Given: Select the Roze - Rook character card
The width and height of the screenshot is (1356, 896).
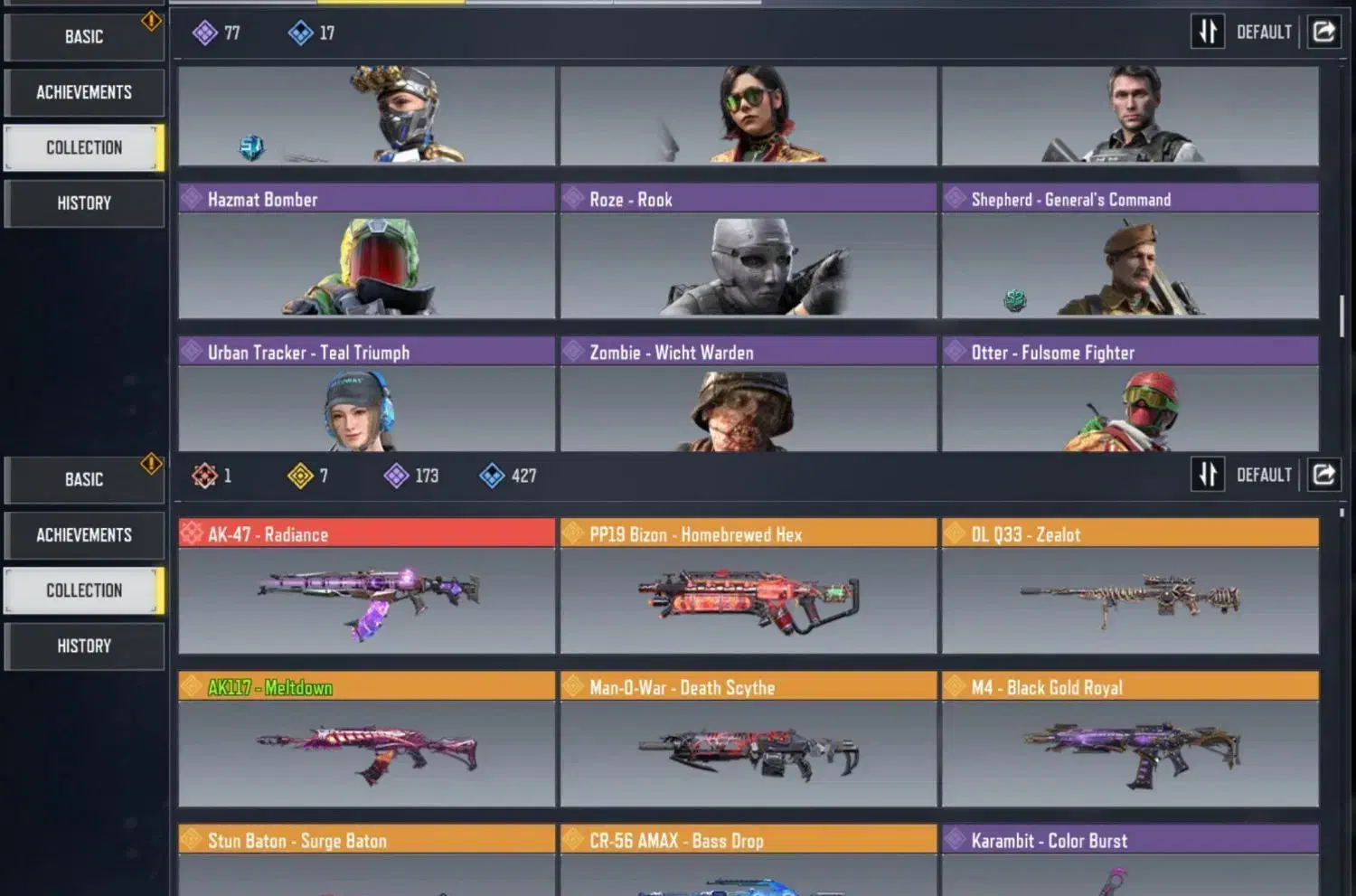Looking at the screenshot, I should click(x=749, y=250).
